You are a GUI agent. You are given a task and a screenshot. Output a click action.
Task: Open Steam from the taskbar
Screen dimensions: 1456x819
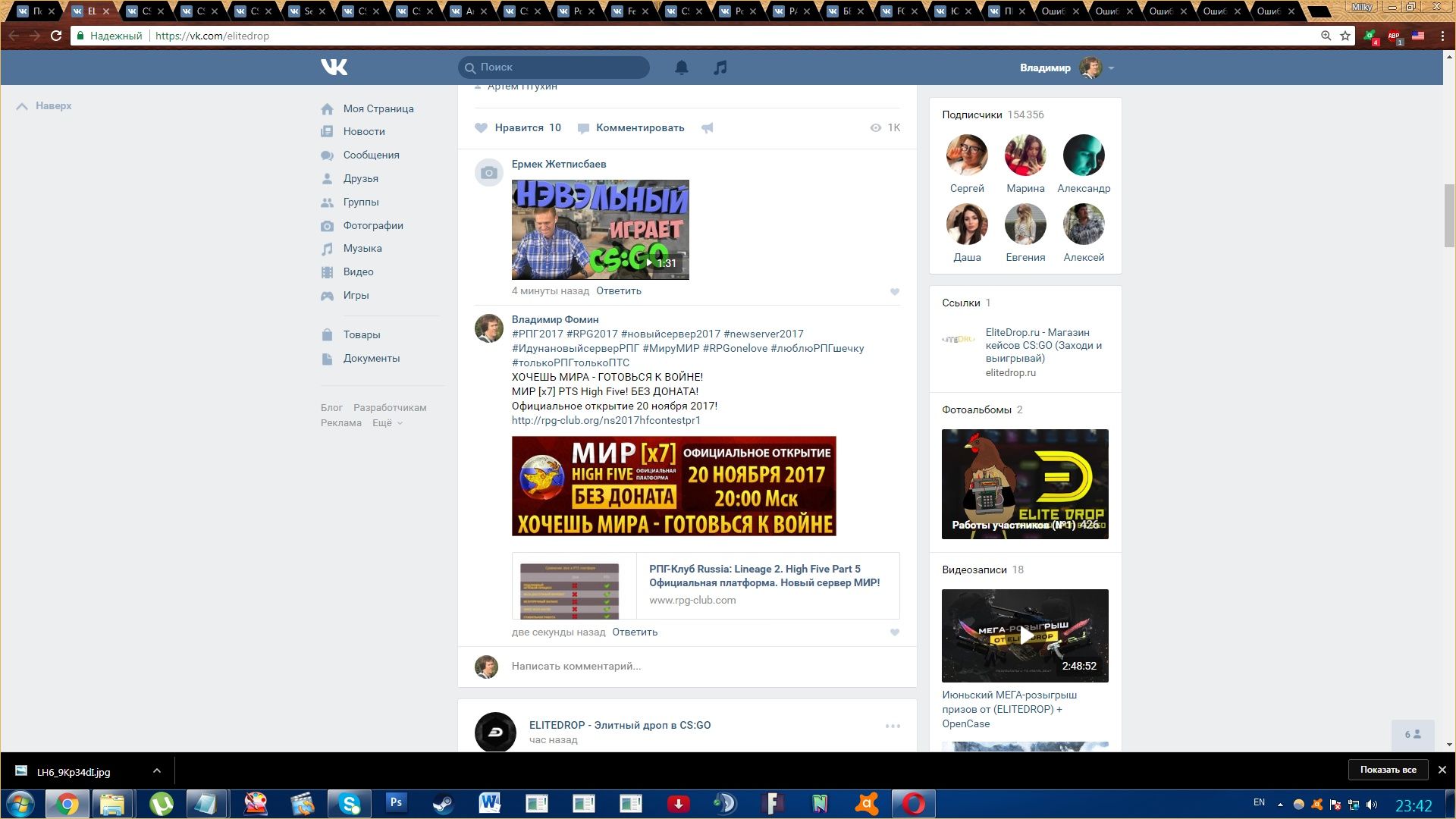click(x=443, y=803)
